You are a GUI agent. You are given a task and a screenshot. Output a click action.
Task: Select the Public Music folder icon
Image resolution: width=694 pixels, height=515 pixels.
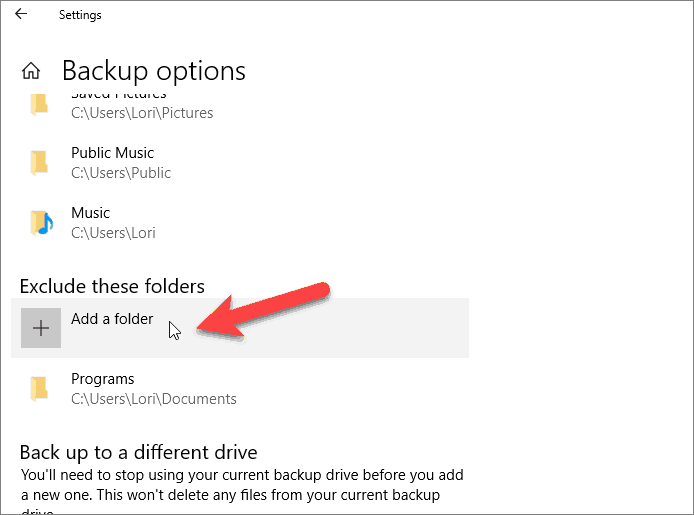tap(39, 162)
